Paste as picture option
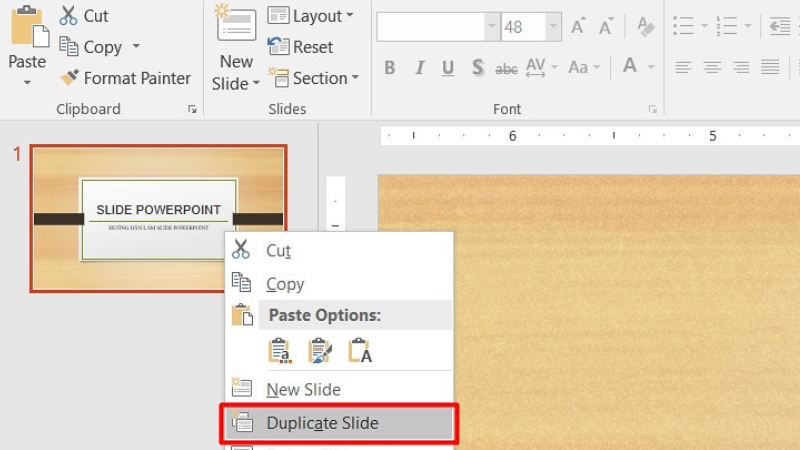 click(x=360, y=351)
